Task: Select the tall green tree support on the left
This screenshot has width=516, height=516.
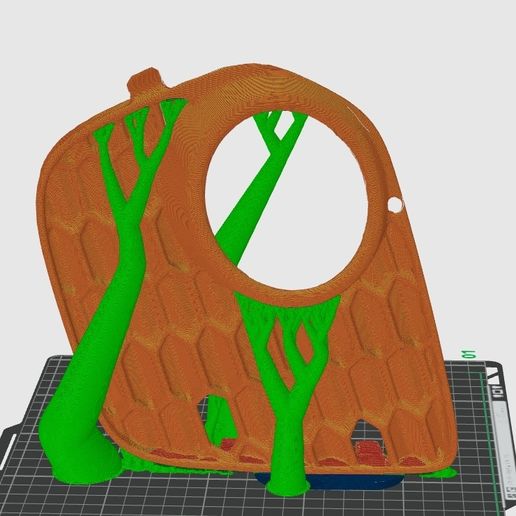Action: tap(100, 300)
